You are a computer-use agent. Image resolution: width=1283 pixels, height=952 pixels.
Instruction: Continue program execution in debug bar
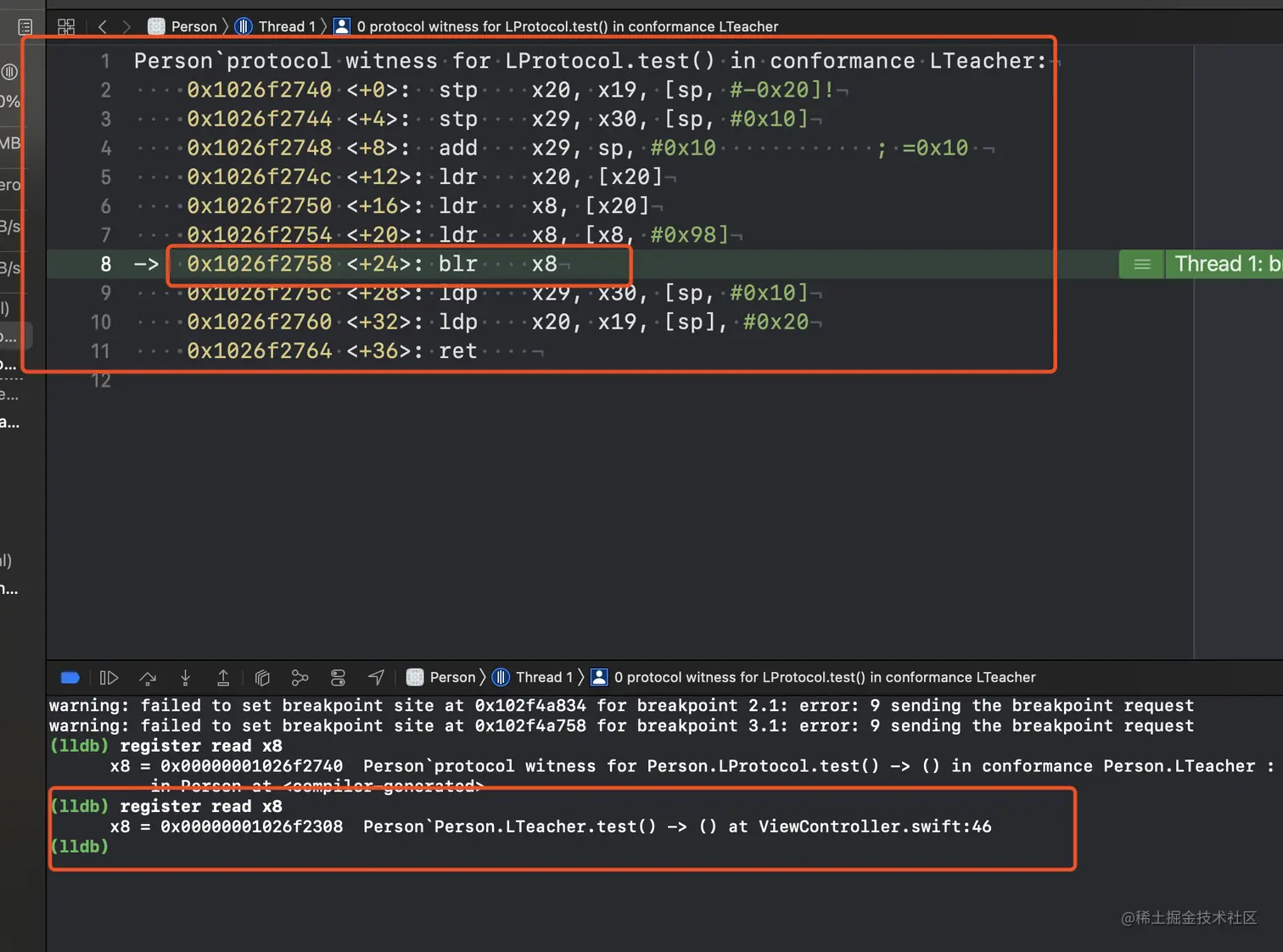coord(109,677)
